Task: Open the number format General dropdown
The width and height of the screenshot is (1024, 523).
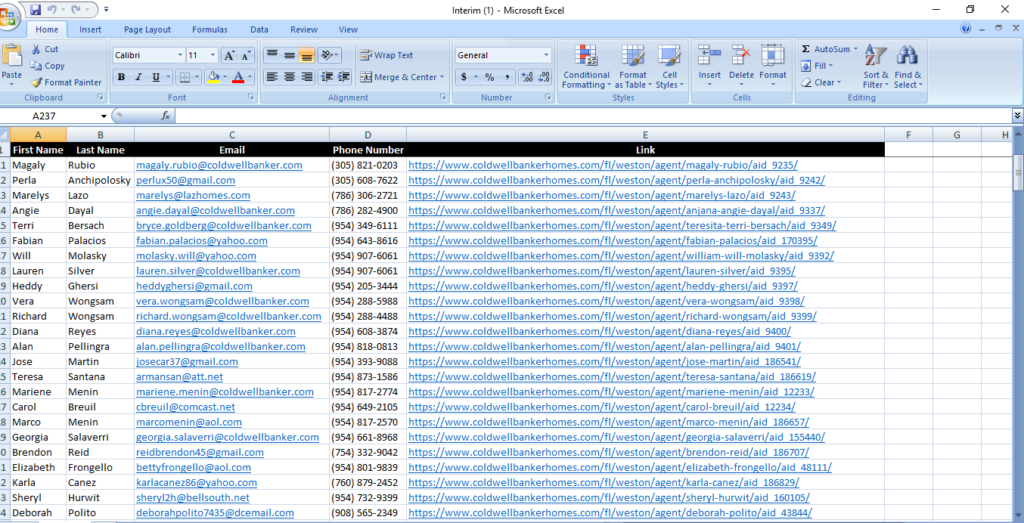Action: (547, 55)
